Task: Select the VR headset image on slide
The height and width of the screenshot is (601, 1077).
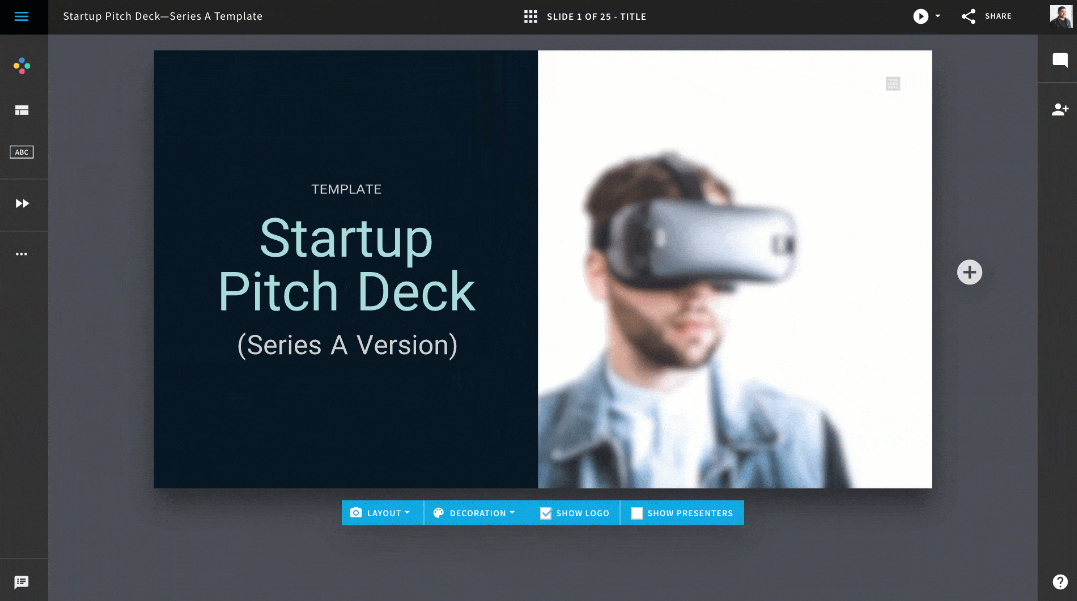Action: (735, 269)
